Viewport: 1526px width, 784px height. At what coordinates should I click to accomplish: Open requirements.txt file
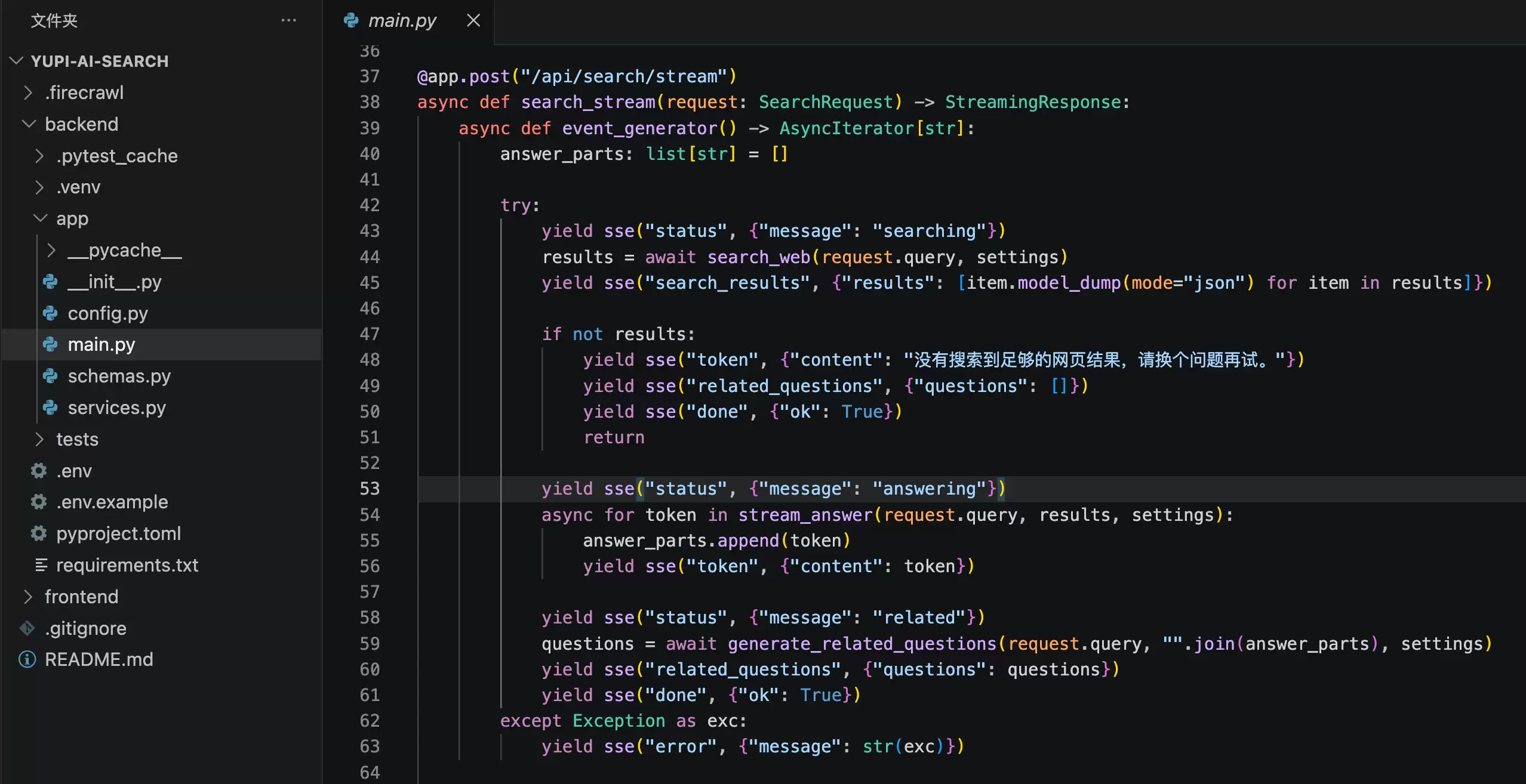pyautogui.click(x=127, y=565)
